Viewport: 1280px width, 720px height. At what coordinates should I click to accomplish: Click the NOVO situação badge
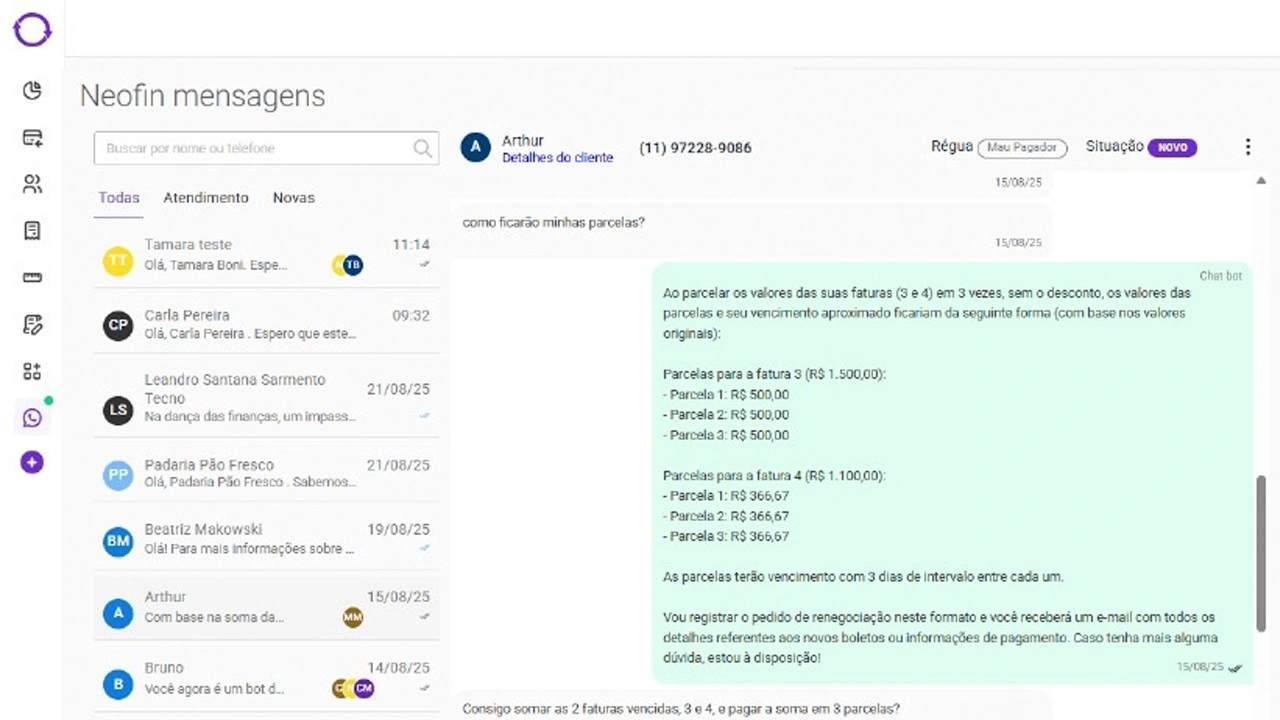coord(1172,147)
